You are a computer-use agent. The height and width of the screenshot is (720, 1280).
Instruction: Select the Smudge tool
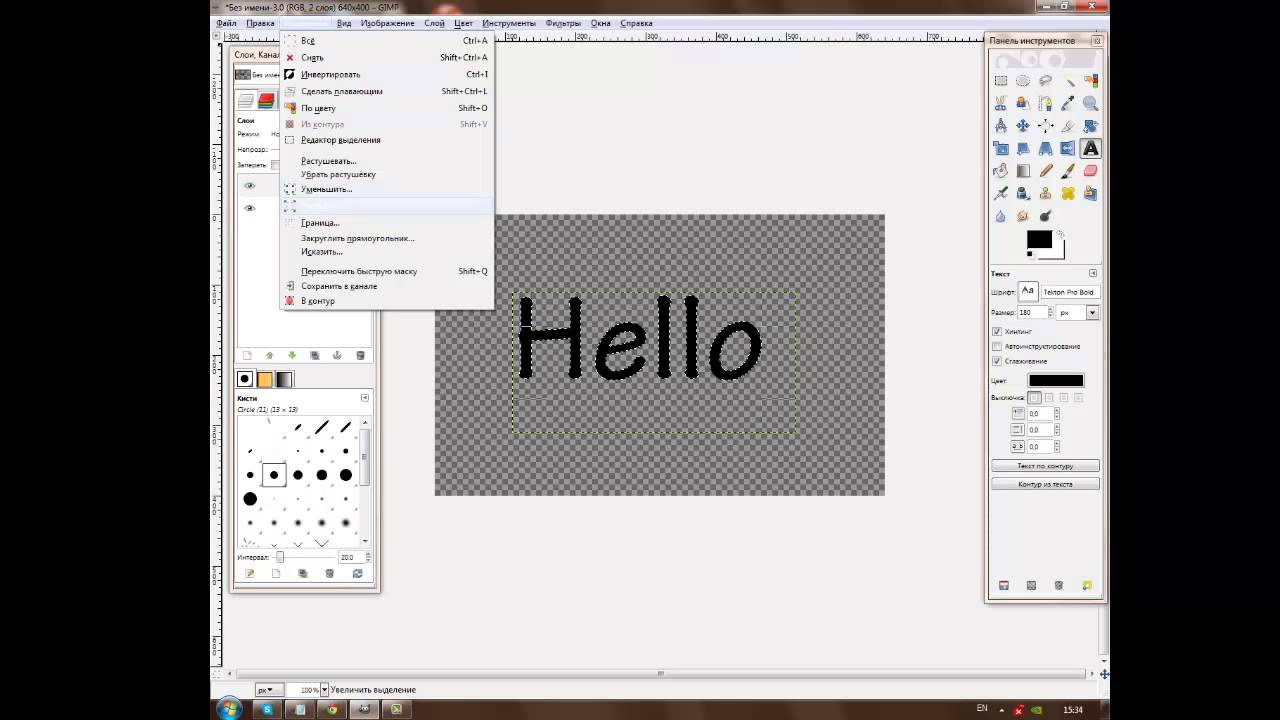coord(1023,215)
